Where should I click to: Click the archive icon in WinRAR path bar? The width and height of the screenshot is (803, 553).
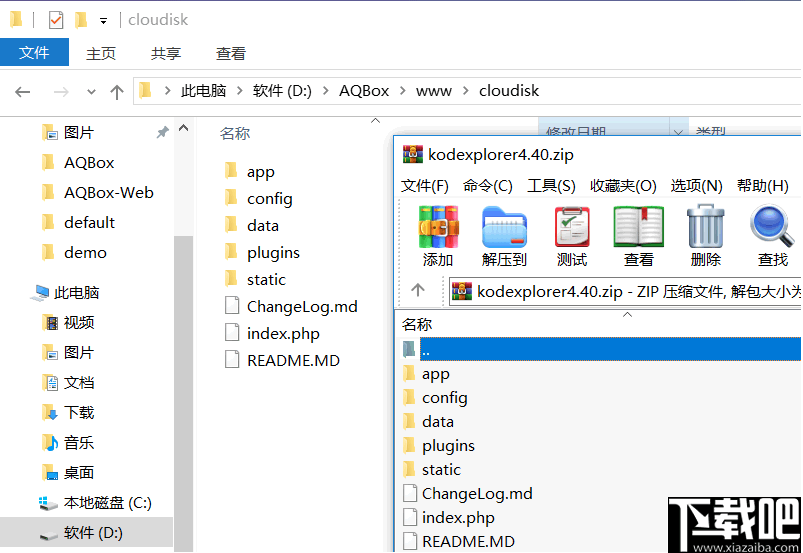462,291
